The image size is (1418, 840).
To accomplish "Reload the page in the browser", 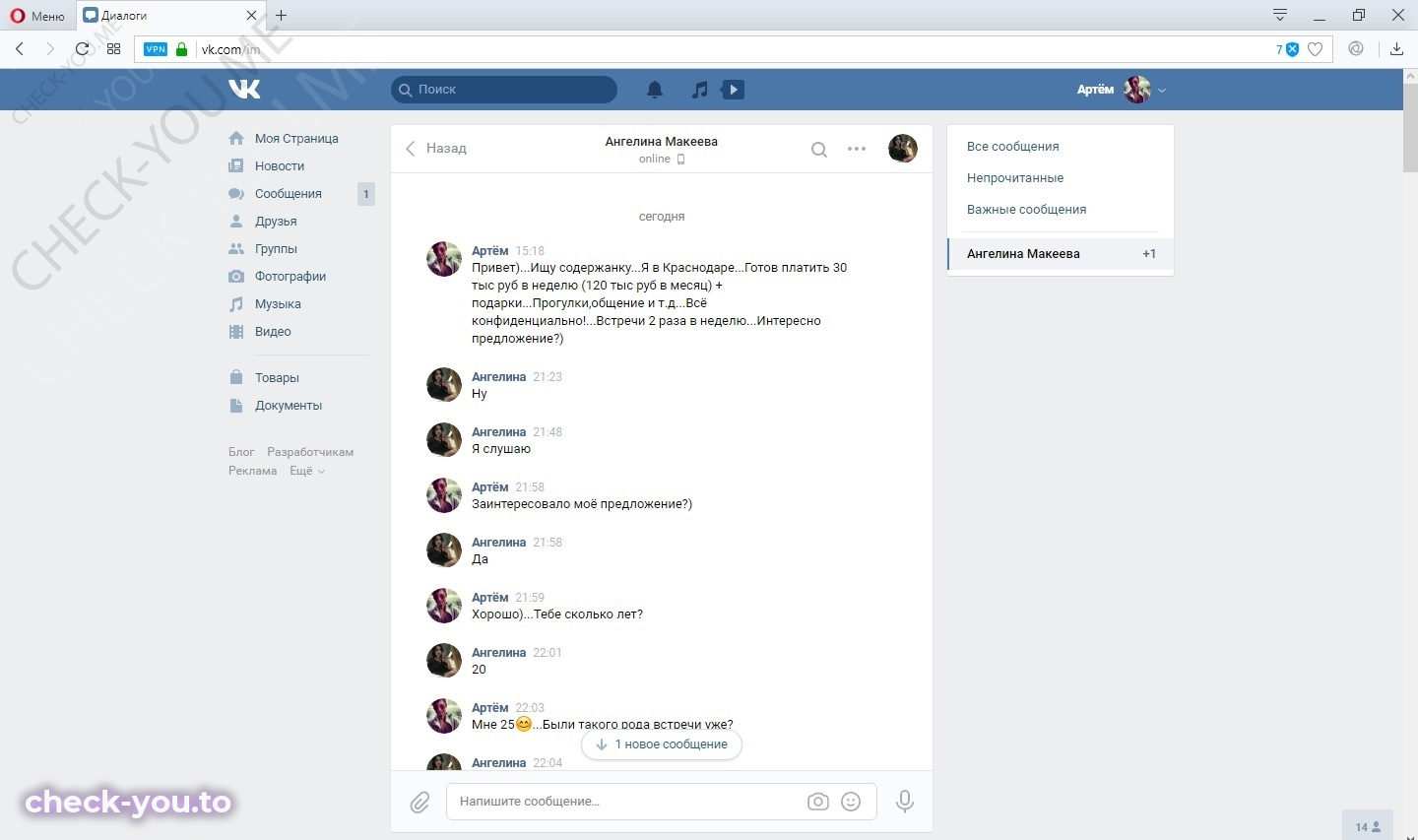I will [x=82, y=48].
